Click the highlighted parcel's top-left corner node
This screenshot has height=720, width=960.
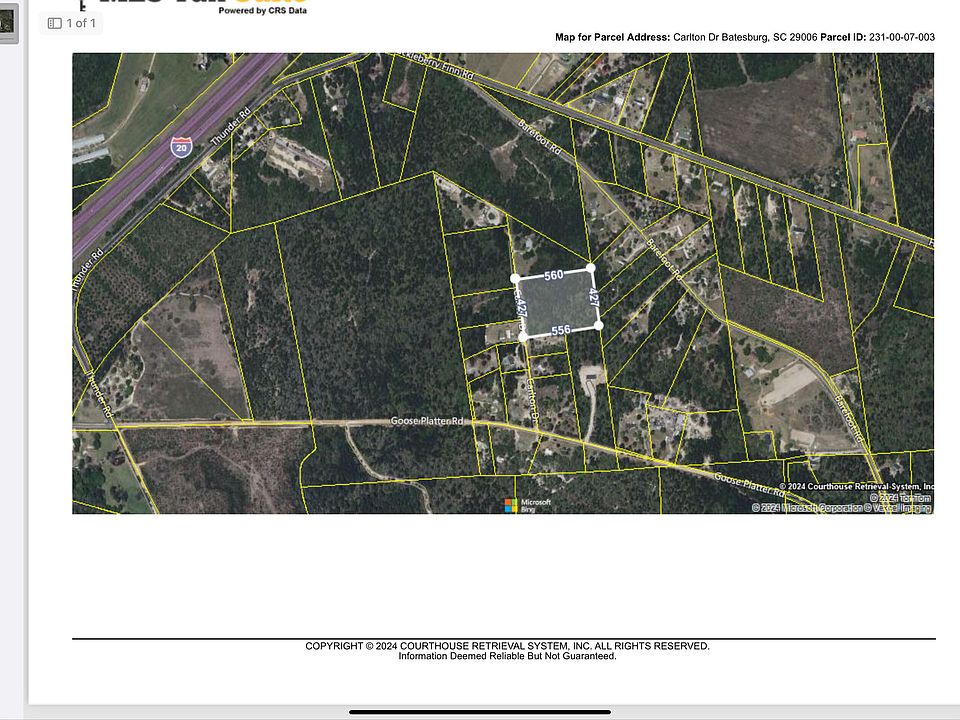click(x=515, y=279)
